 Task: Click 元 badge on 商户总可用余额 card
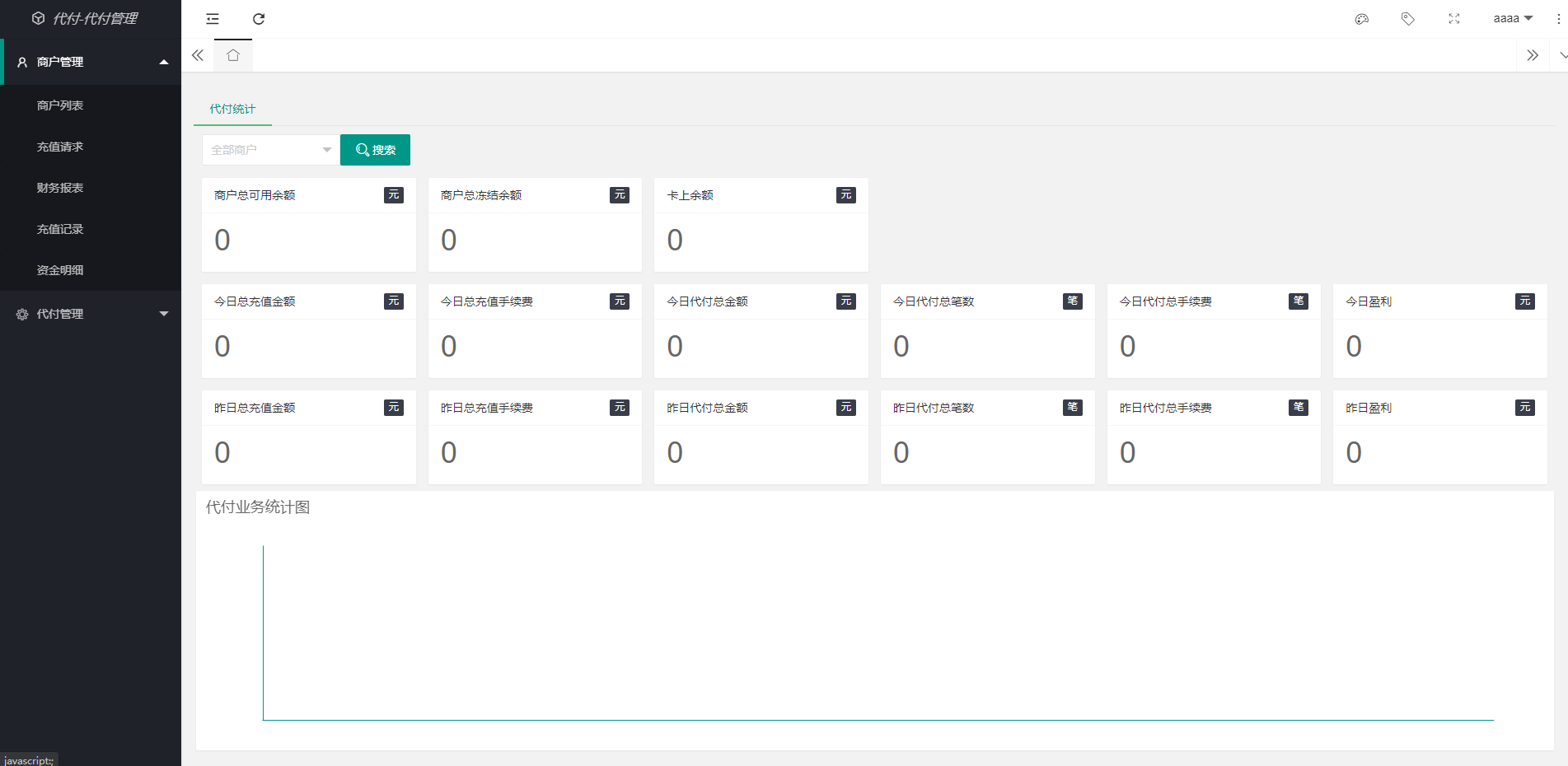coord(394,195)
